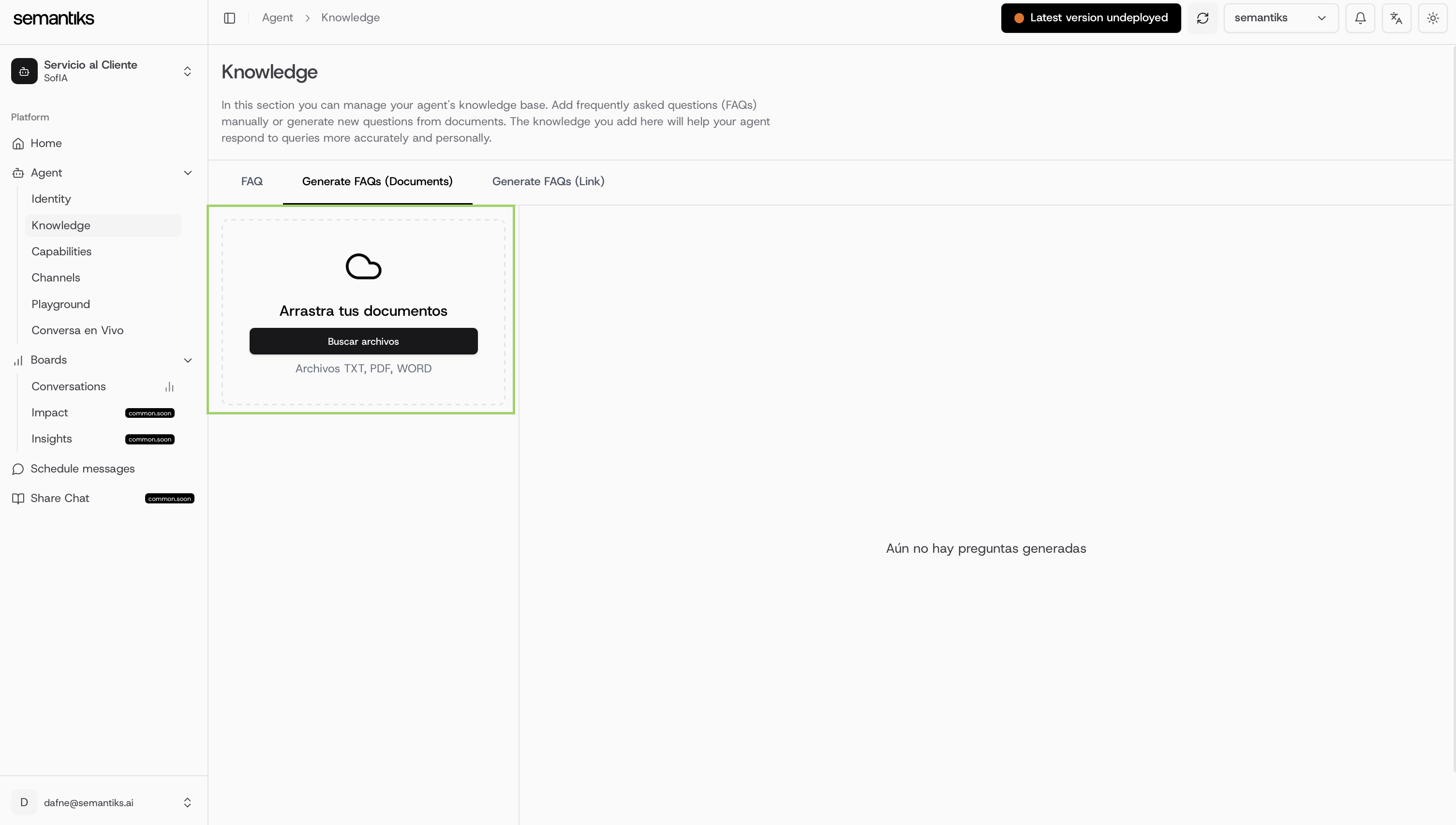Click the semantiks logo
This screenshot has height=825, width=1456.
(54, 18)
